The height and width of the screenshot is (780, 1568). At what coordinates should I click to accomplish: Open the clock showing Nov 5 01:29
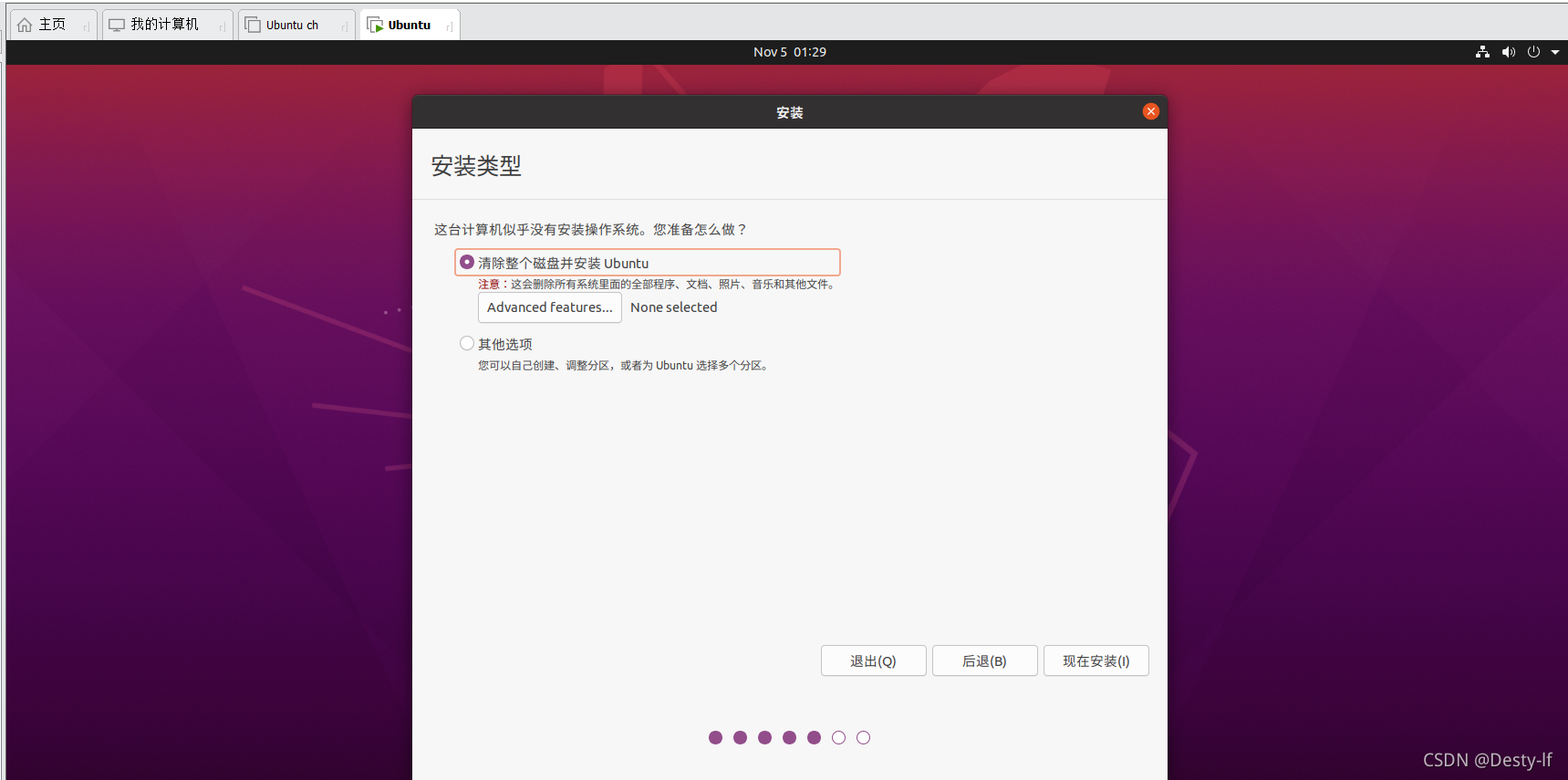(x=790, y=52)
